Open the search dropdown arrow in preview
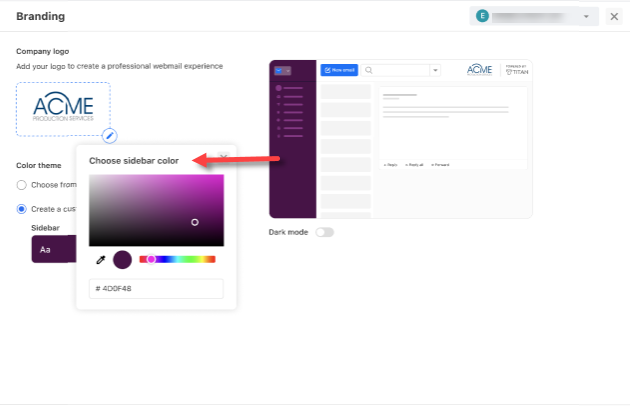The image size is (630, 408). [x=435, y=70]
